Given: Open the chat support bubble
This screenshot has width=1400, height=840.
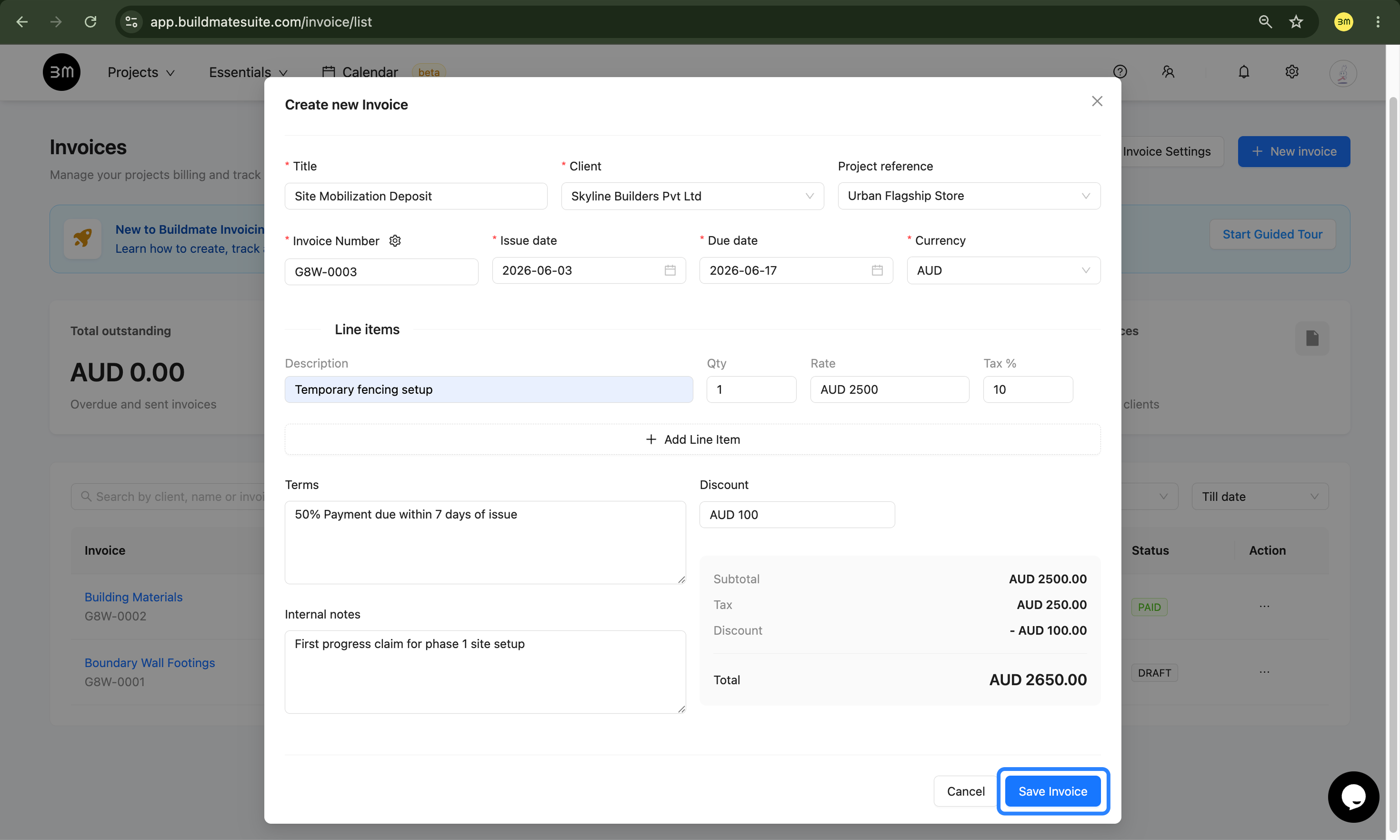Looking at the screenshot, I should pyautogui.click(x=1354, y=797).
